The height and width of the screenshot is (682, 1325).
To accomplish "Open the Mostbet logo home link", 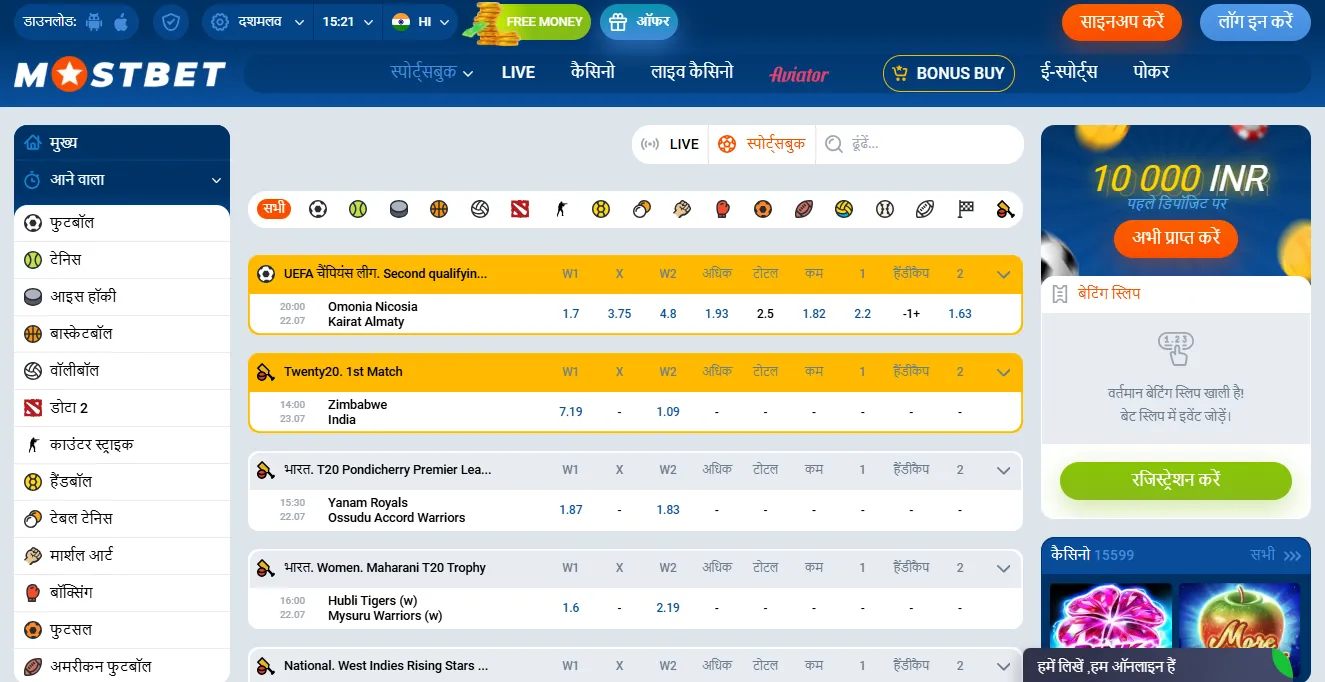I will 120,74.
